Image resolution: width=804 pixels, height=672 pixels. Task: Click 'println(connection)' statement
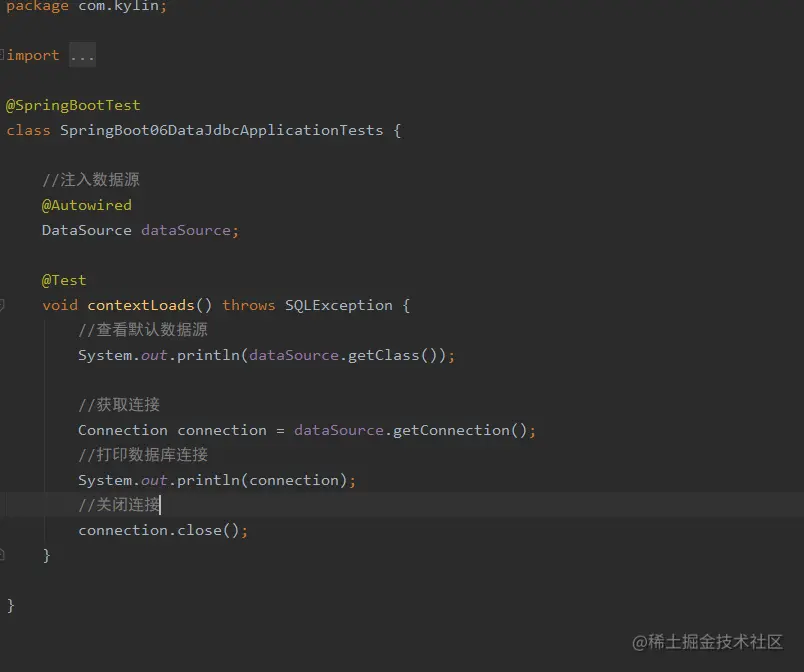(262, 480)
